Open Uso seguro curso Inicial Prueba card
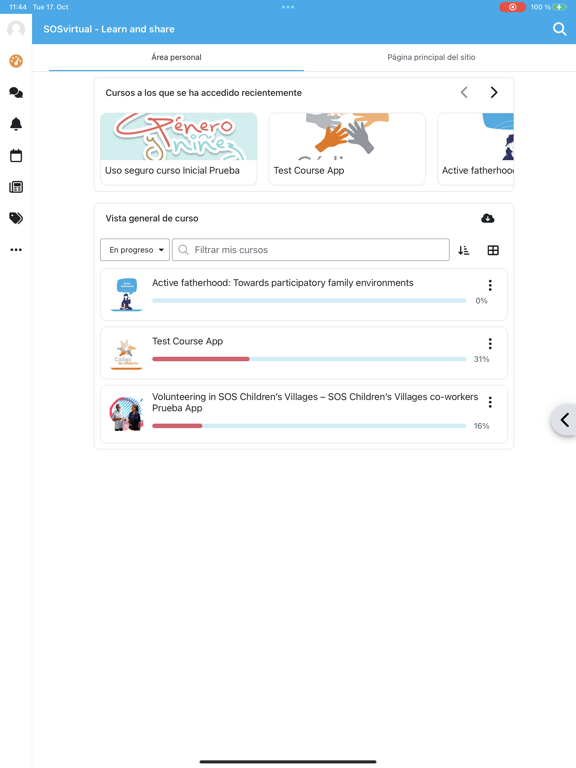This screenshot has width=576, height=768. tap(179, 149)
